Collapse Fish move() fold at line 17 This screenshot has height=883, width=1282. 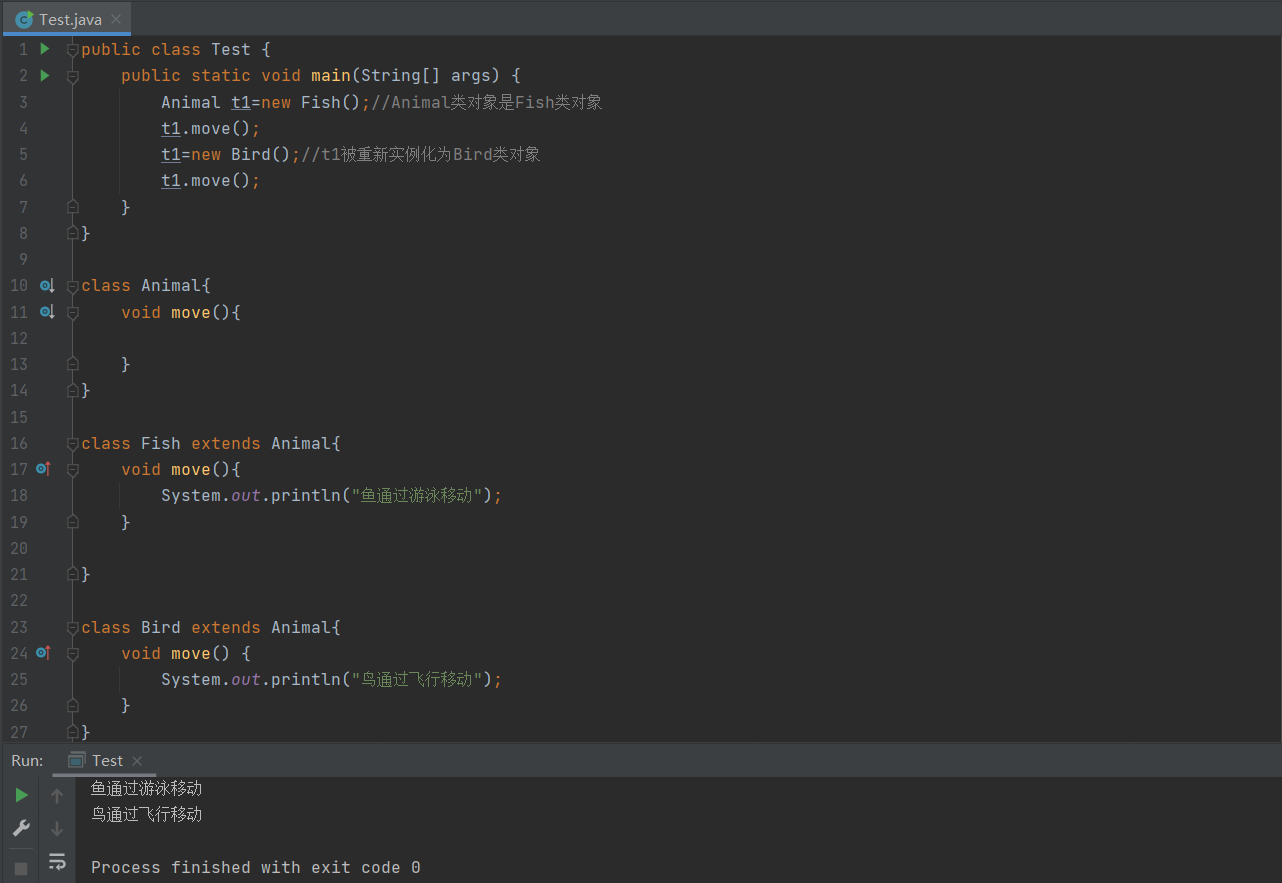(x=72, y=469)
